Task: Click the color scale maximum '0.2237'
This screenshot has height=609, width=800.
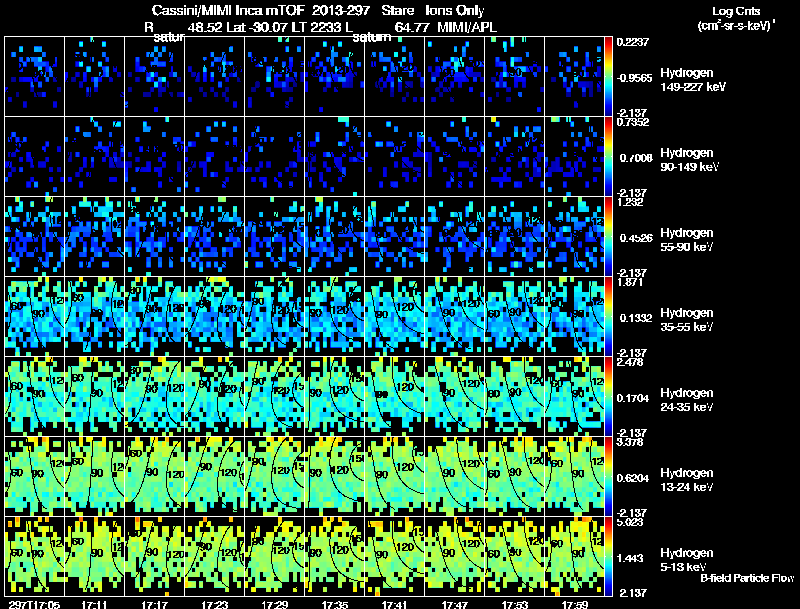Action: point(633,42)
